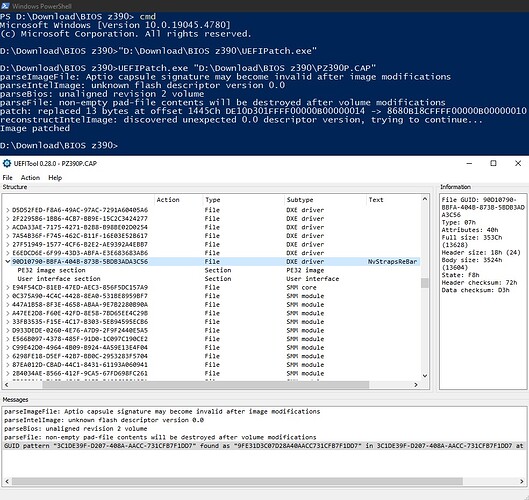Select the 'parseBios: unaligned revision 2 volume' message

coord(264,429)
